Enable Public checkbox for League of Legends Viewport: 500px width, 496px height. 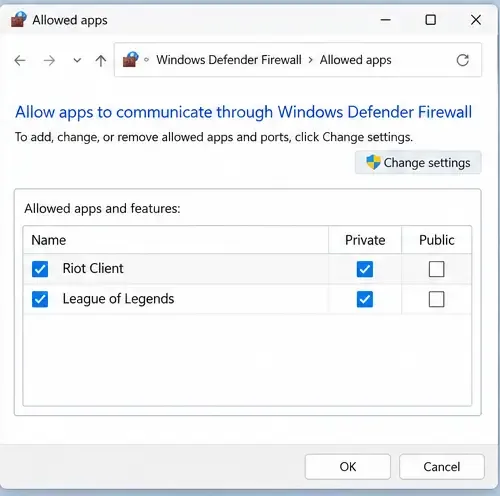coord(436,299)
